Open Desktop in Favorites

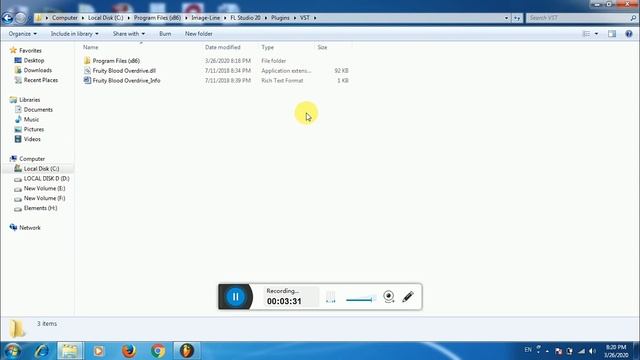pos(33,60)
